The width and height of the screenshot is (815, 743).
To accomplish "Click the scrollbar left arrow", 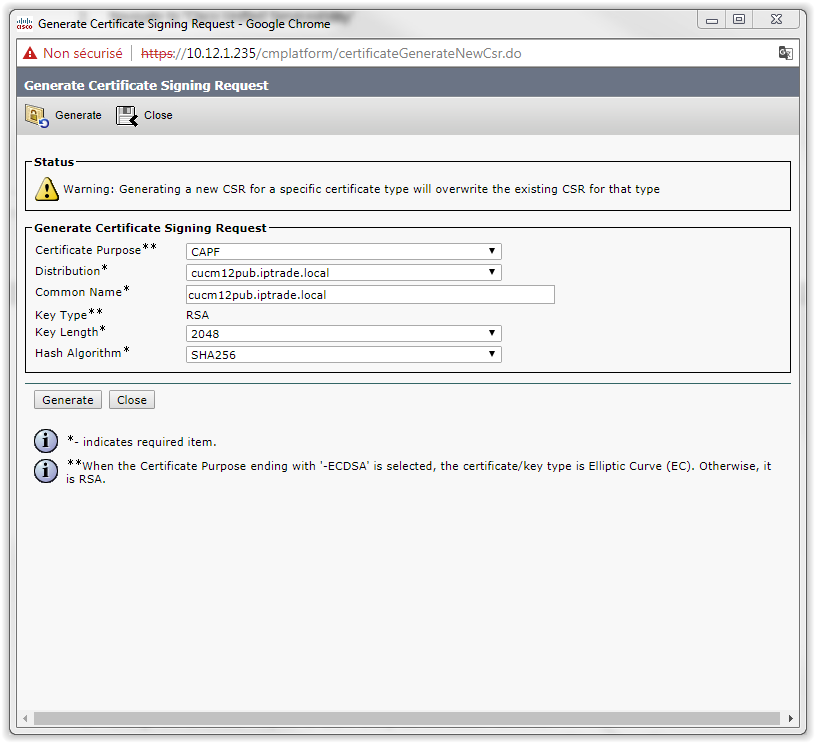I will click(25, 718).
